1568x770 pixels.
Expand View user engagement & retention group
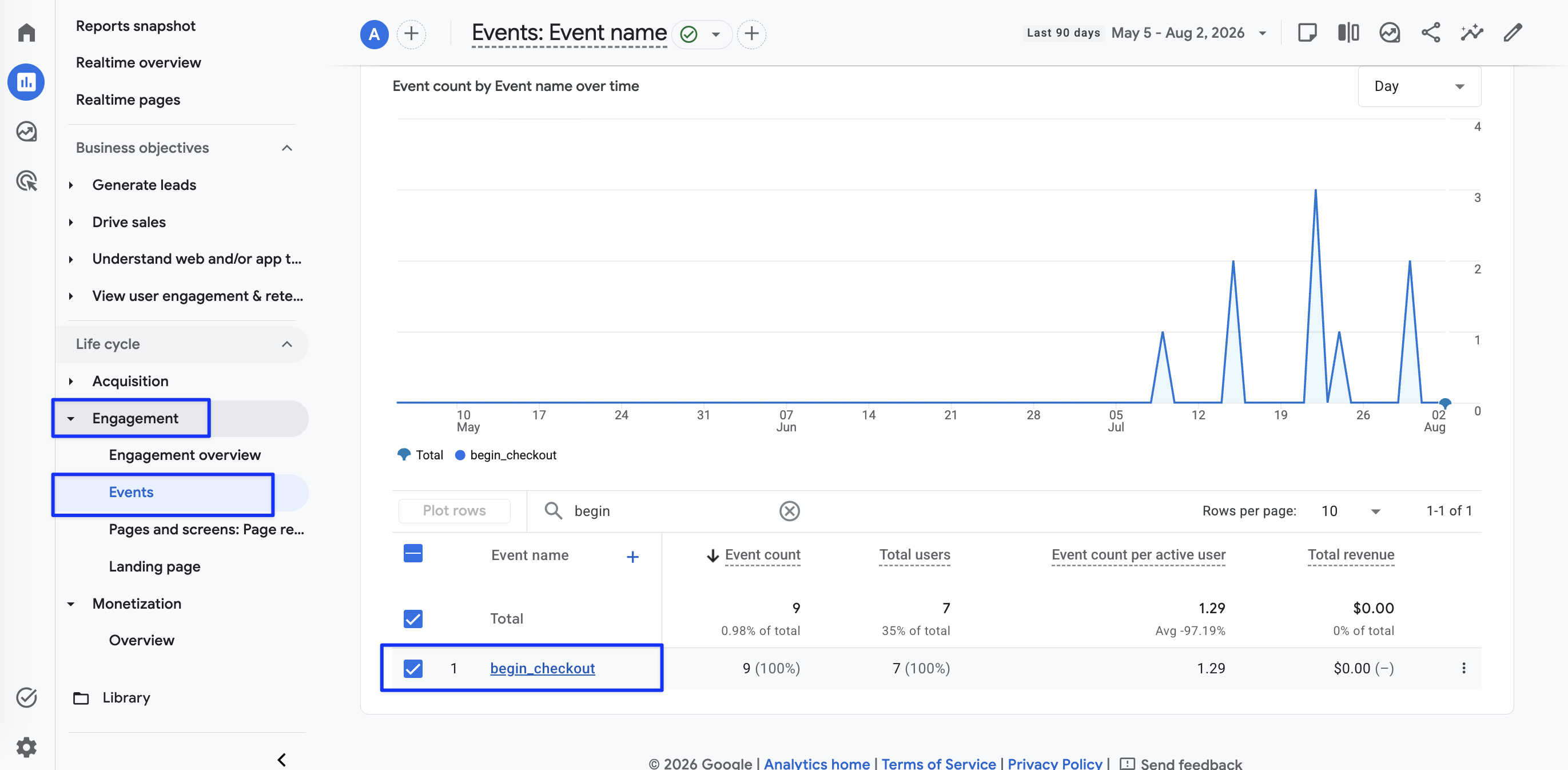pos(71,296)
